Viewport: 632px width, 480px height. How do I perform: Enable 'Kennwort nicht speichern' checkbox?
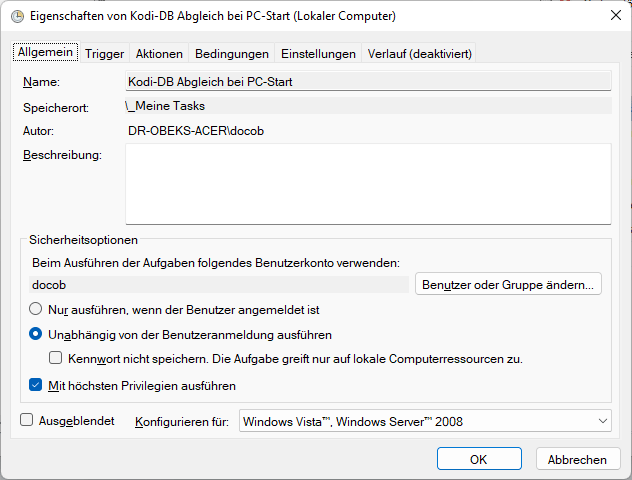(56, 358)
